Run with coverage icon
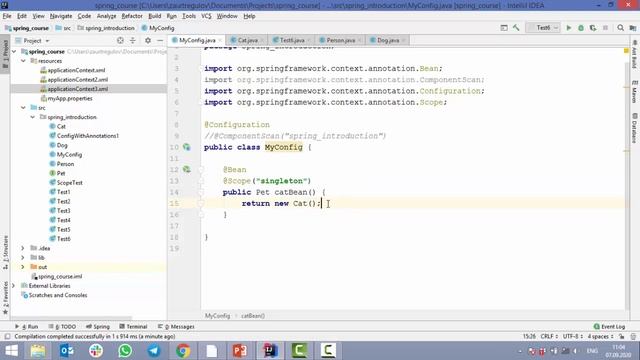 click(x=593, y=28)
